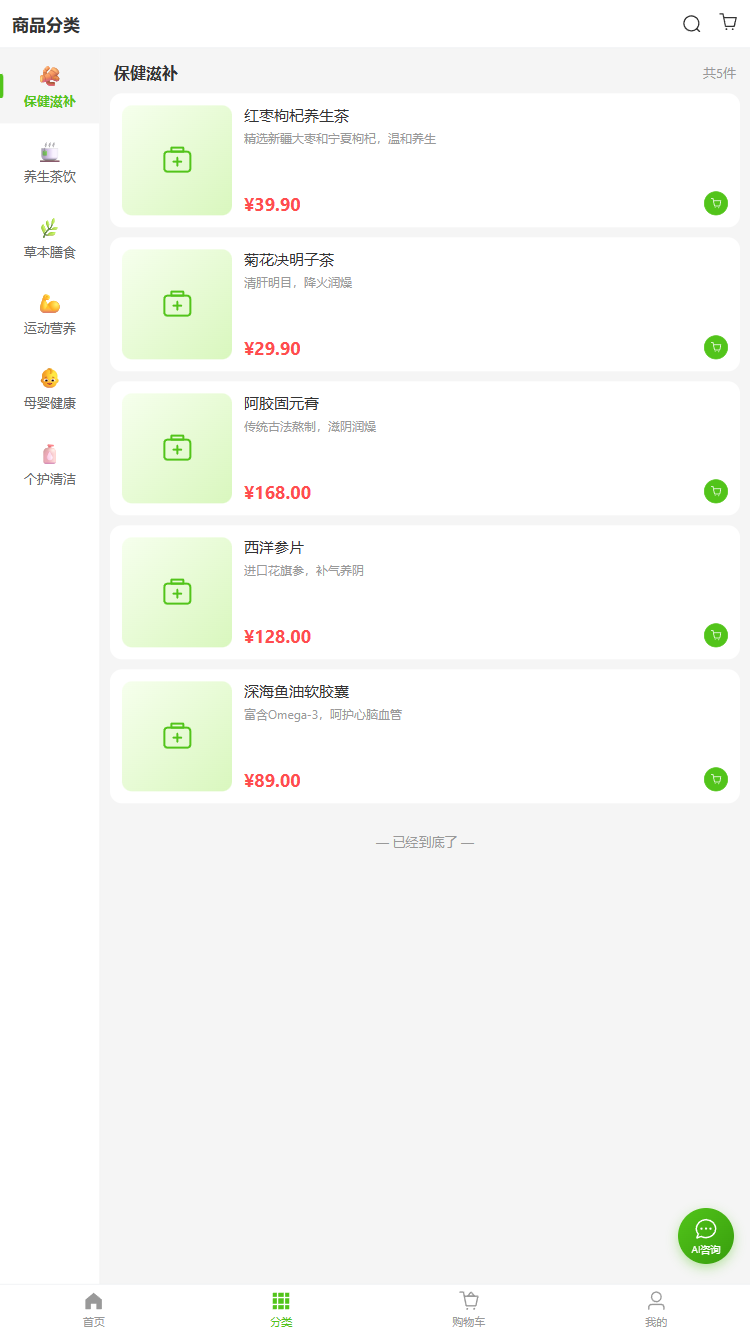This screenshot has width=750, height=1334.
Task: Tap the 红枣枸杞养生茶 product image
Action: (x=177, y=160)
